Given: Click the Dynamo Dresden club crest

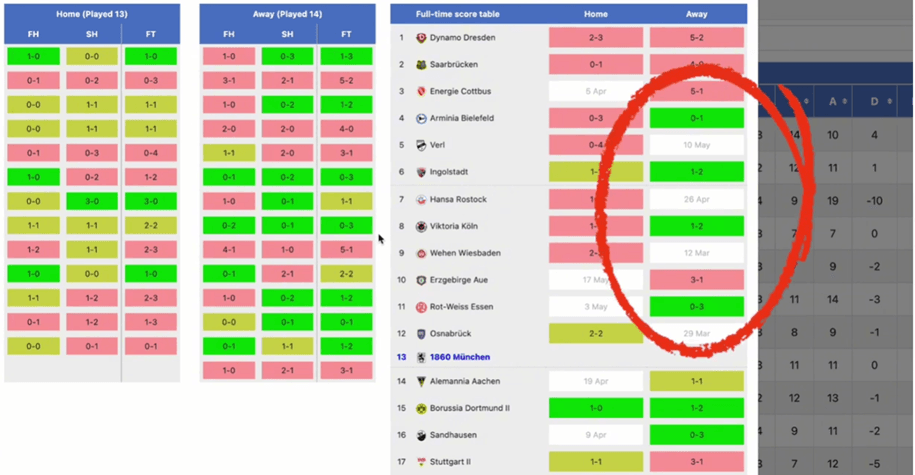Looking at the screenshot, I should tap(421, 38).
